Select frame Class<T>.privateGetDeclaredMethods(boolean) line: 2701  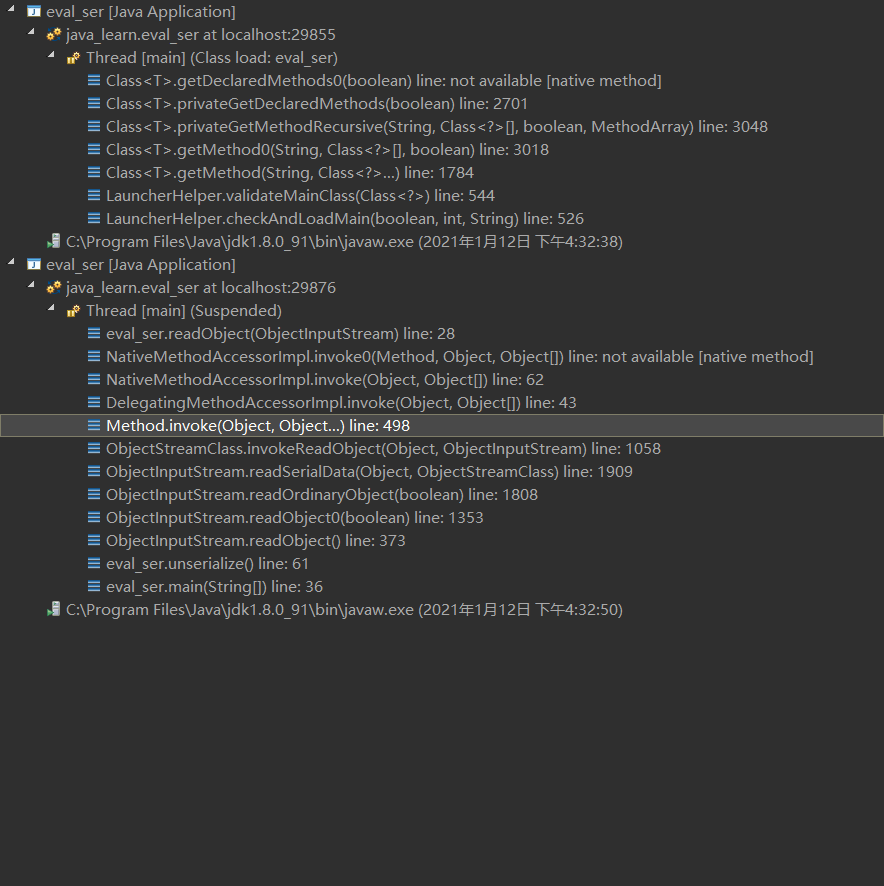(x=317, y=104)
